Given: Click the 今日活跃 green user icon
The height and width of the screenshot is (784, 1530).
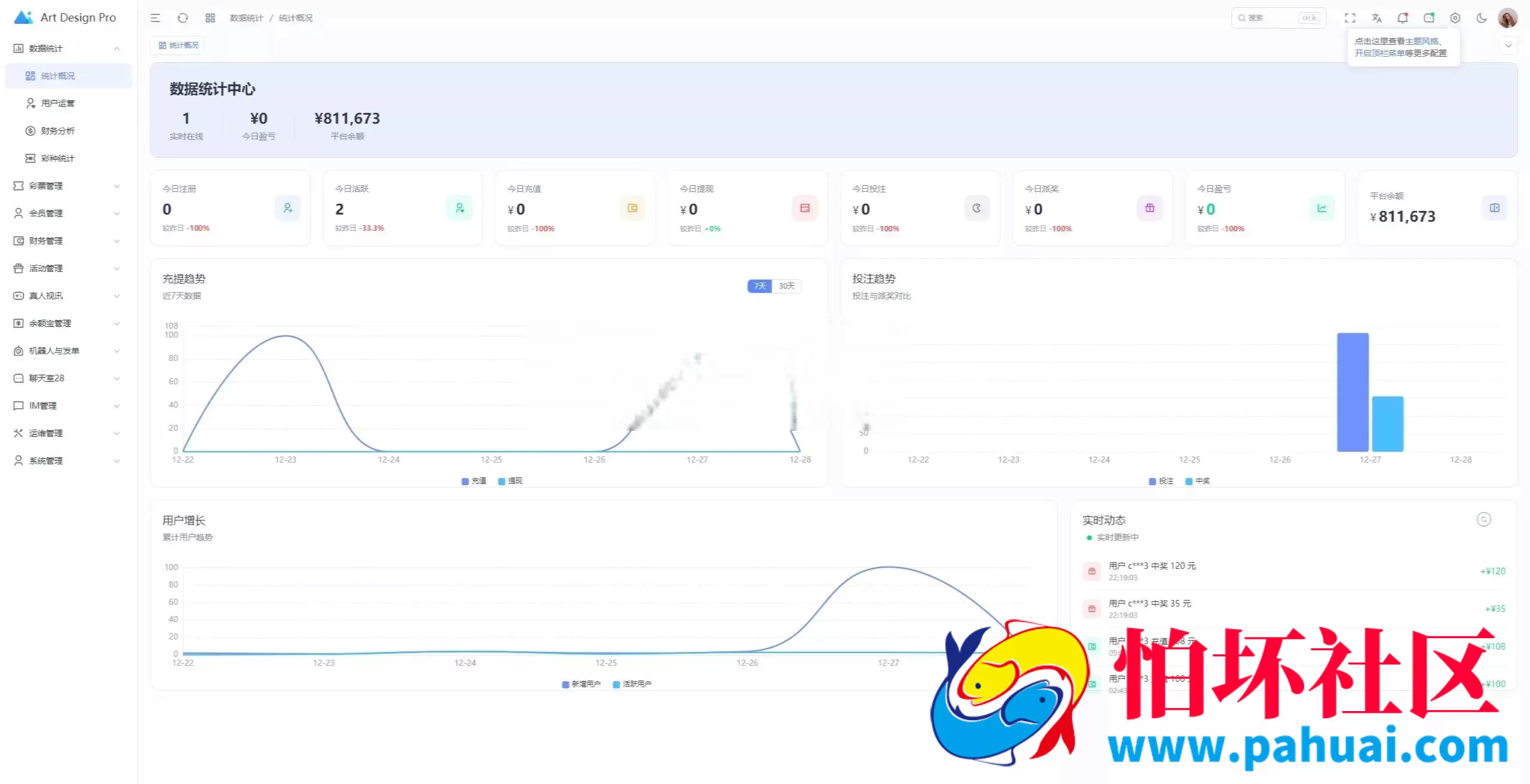Looking at the screenshot, I should (x=460, y=208).
